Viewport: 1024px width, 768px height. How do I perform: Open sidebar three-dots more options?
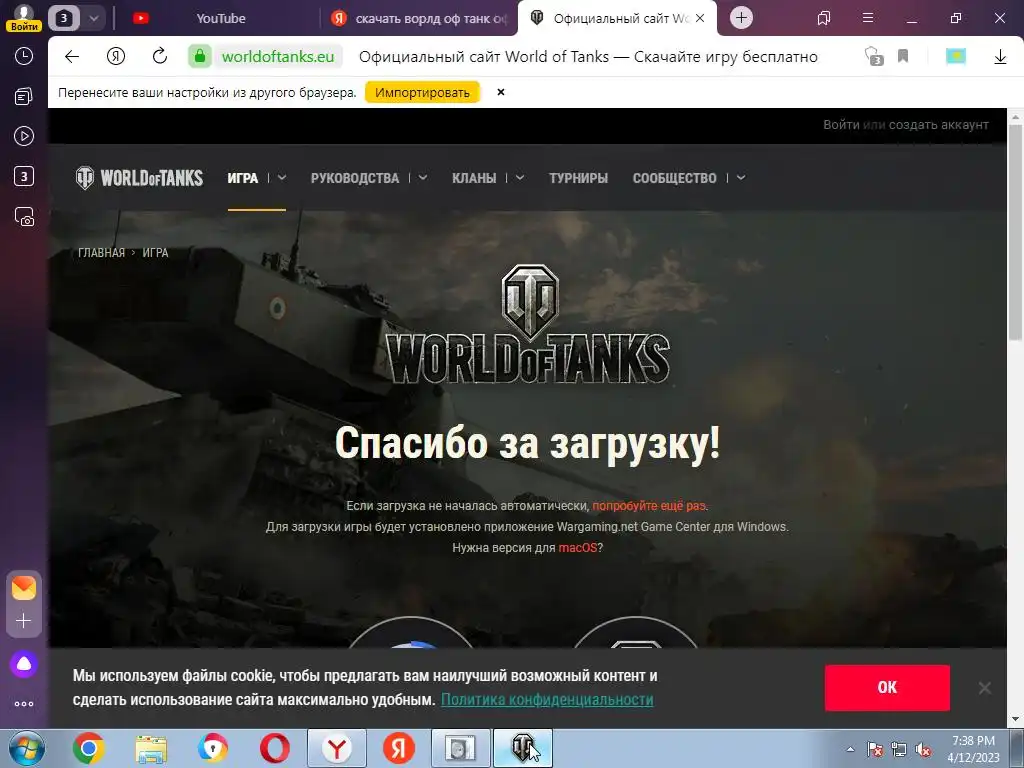click(x=24, y=704)
